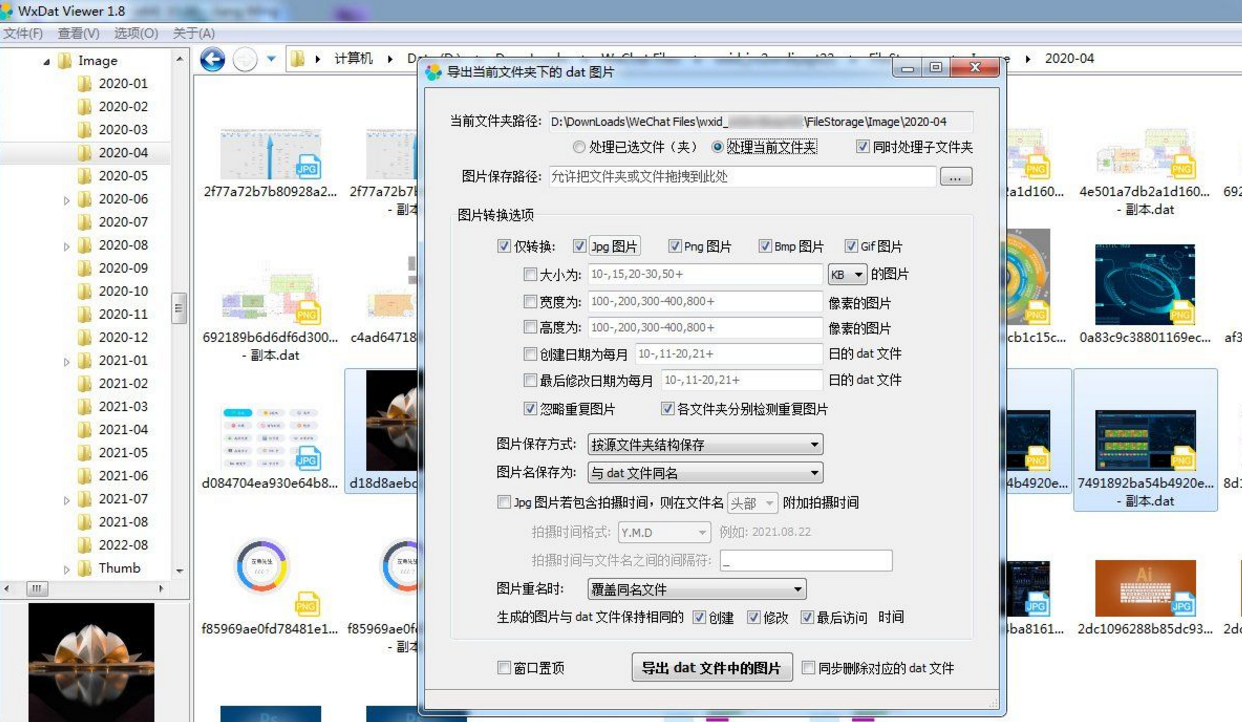
Task: Click the forward navigation arrow button
Action: point(244,60)
